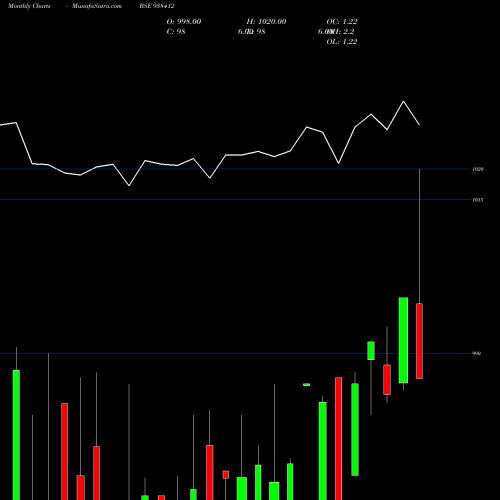This screenshot has width=500, height=500.
Task: Click the last red candle with long upper wick
Action: 419,341
